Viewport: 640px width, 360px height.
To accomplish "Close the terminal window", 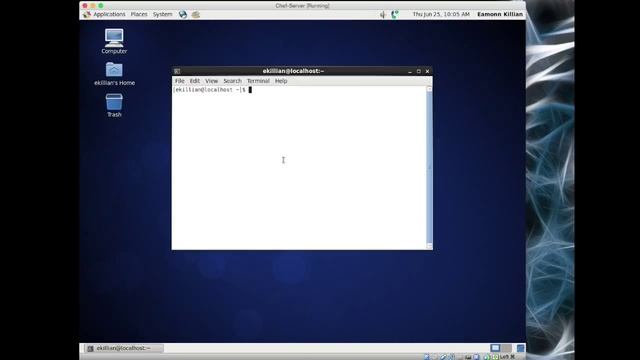I will [x=427, y=71].
